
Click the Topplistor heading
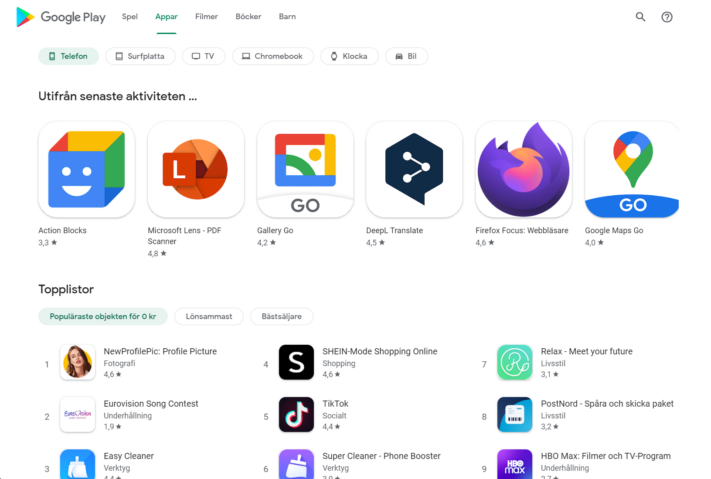point(66,289)
